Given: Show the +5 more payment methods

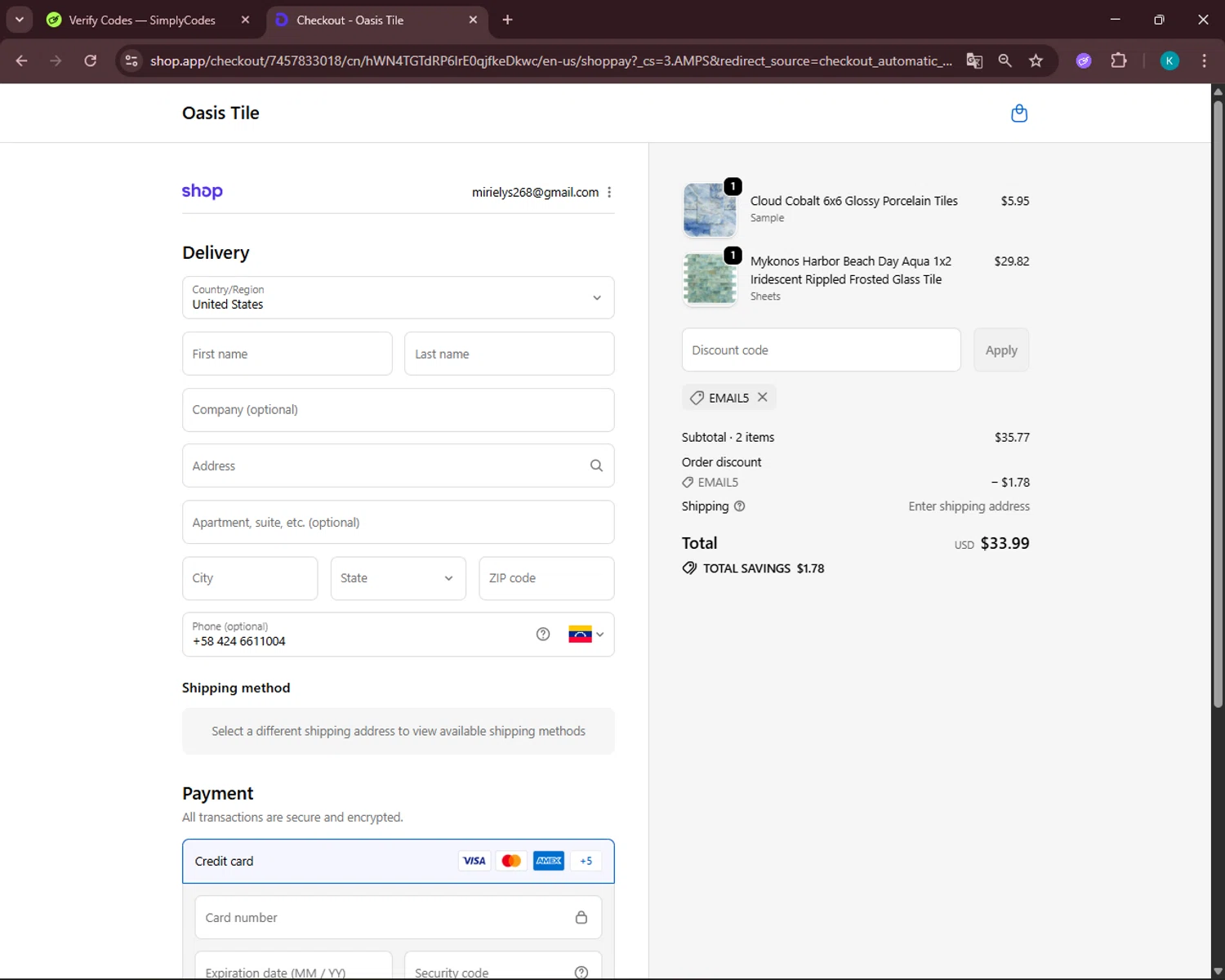Looking at the screenshot, I should click(586, 861).
